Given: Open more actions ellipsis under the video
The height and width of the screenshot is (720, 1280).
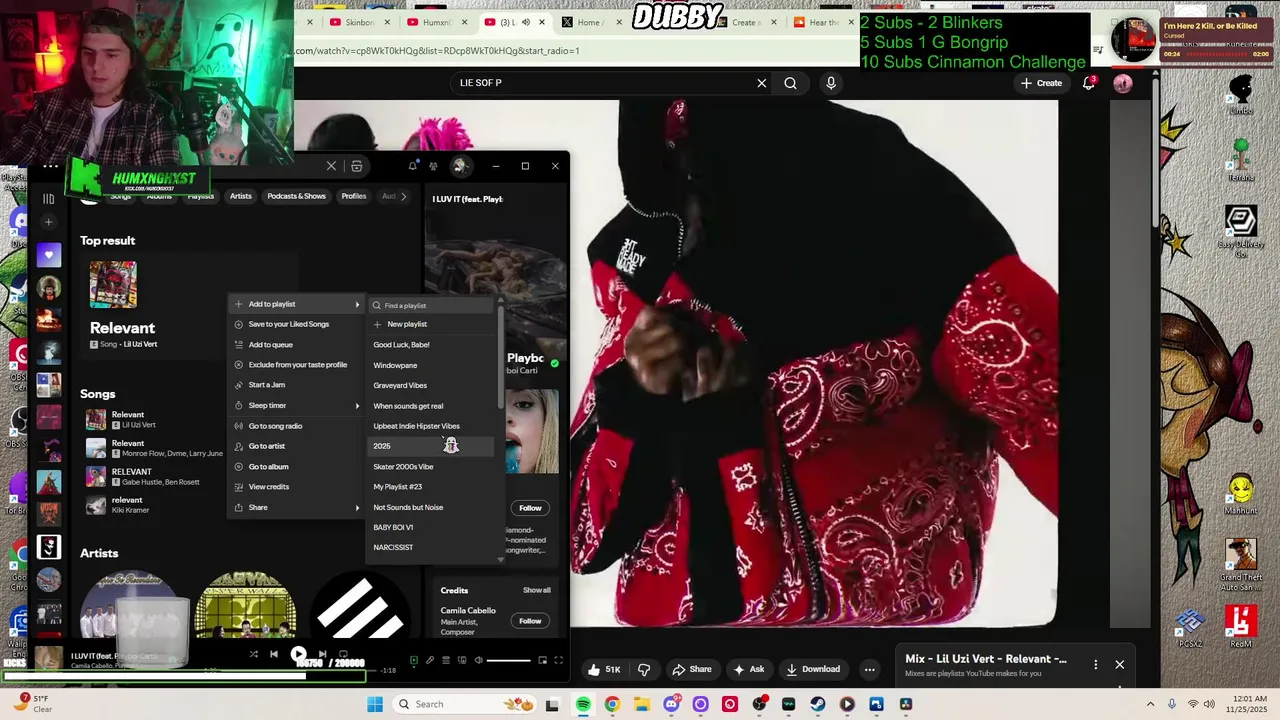Looking at the screenshot, I should click(x=870, y=669).
